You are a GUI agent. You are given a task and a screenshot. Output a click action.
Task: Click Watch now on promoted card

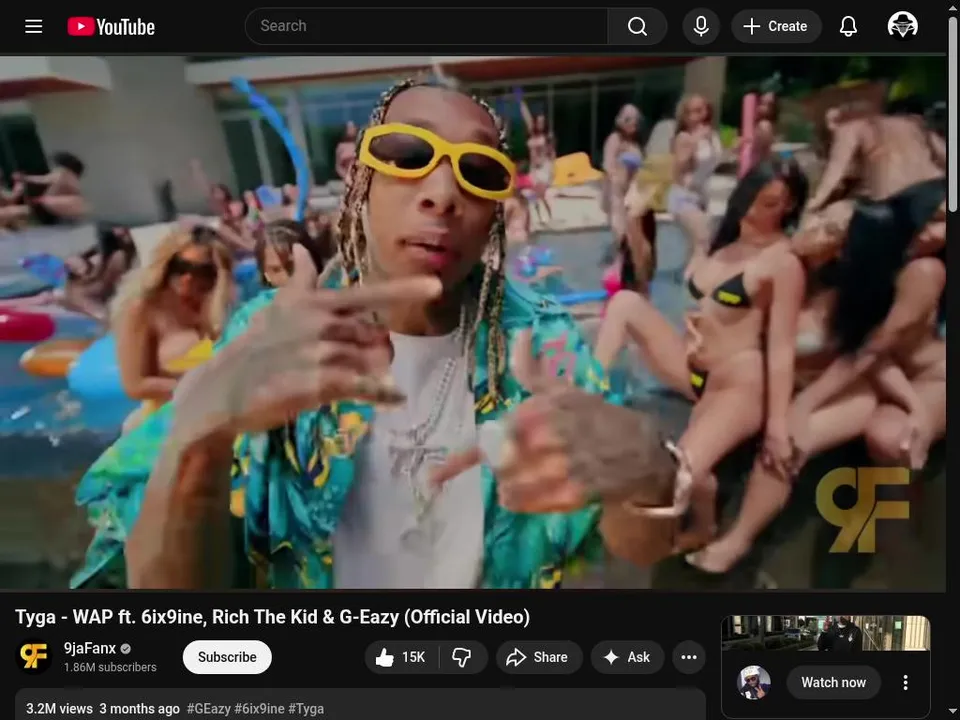tap(833, 682)
